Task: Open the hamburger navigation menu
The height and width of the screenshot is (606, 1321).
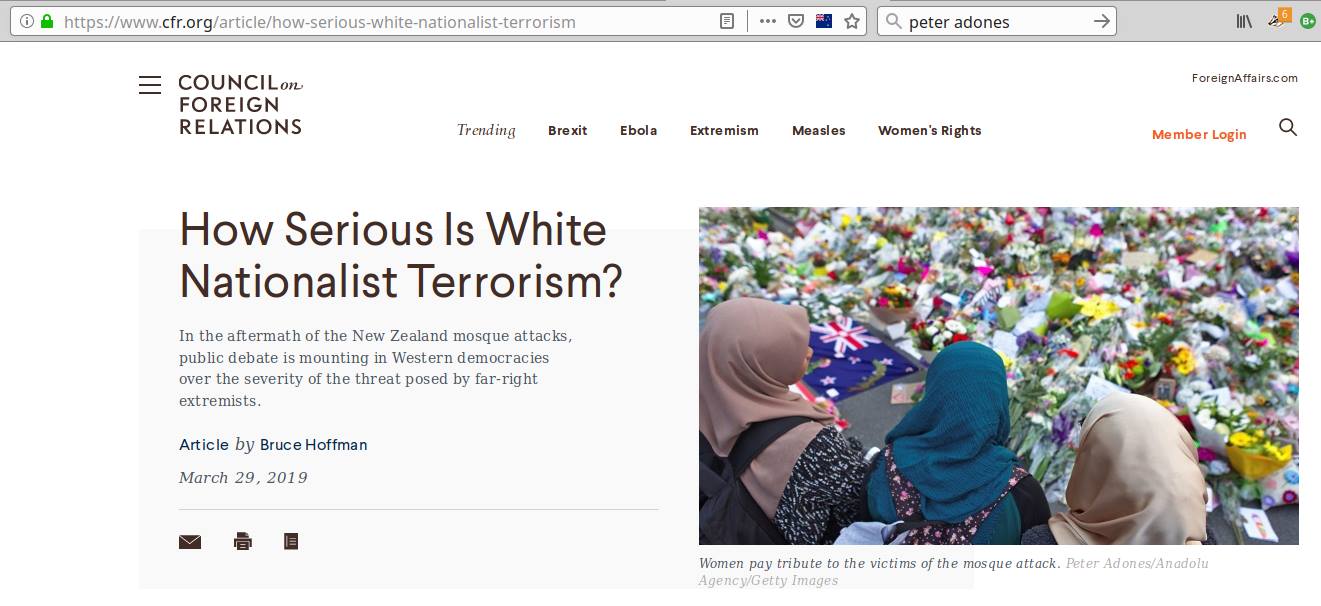Action: coord(150,85)
